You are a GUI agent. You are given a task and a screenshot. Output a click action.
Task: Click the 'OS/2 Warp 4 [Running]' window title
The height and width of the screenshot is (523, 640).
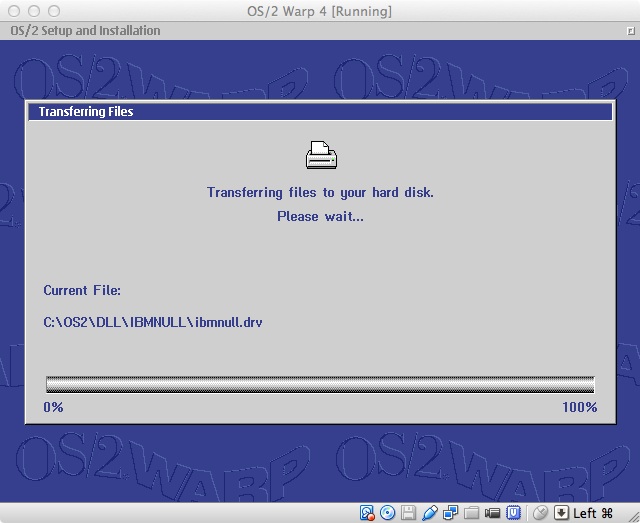[x=319, y=11]
